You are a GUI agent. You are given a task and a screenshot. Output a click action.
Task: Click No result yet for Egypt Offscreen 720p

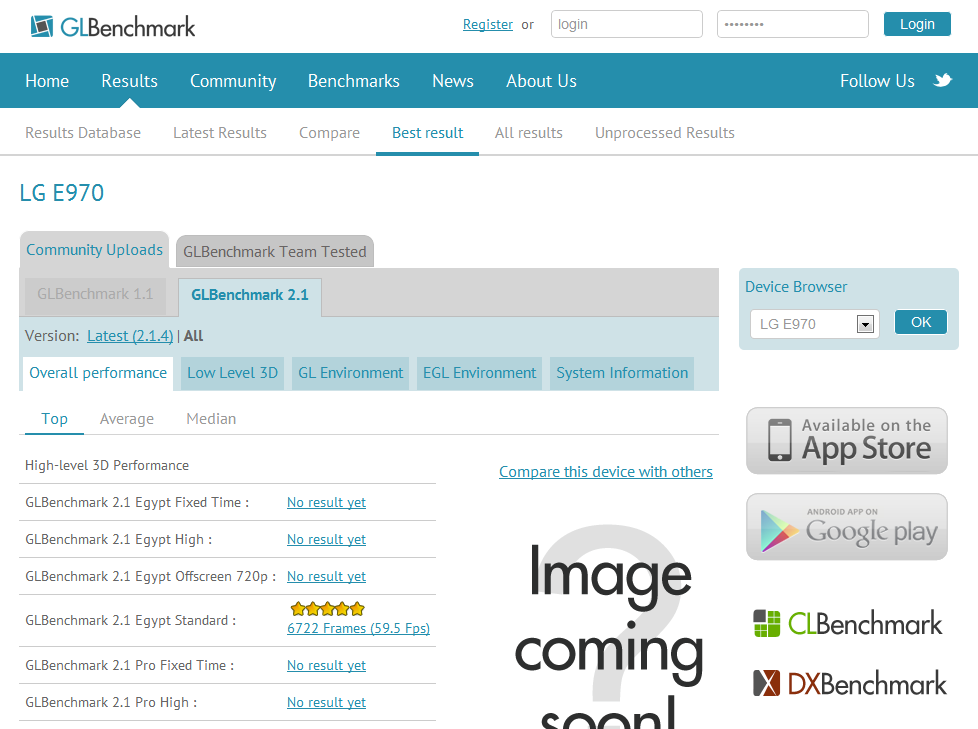[x=326, y=577]
